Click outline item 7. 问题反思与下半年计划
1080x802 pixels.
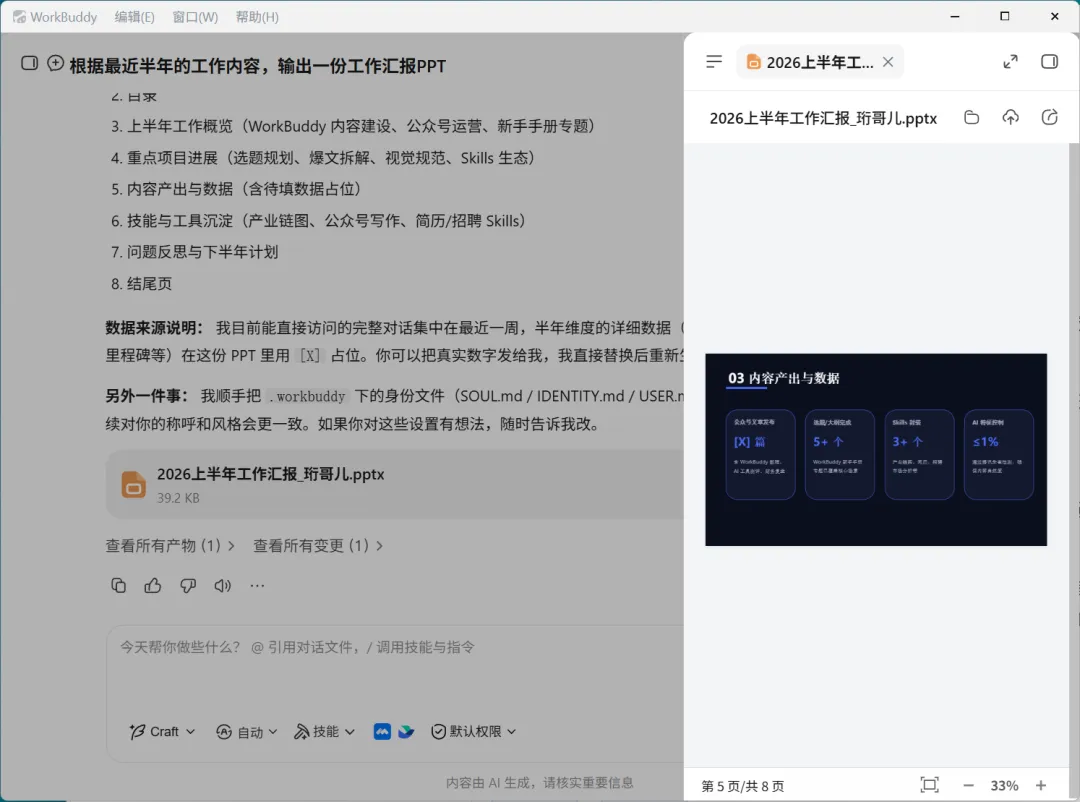[194, 252]
